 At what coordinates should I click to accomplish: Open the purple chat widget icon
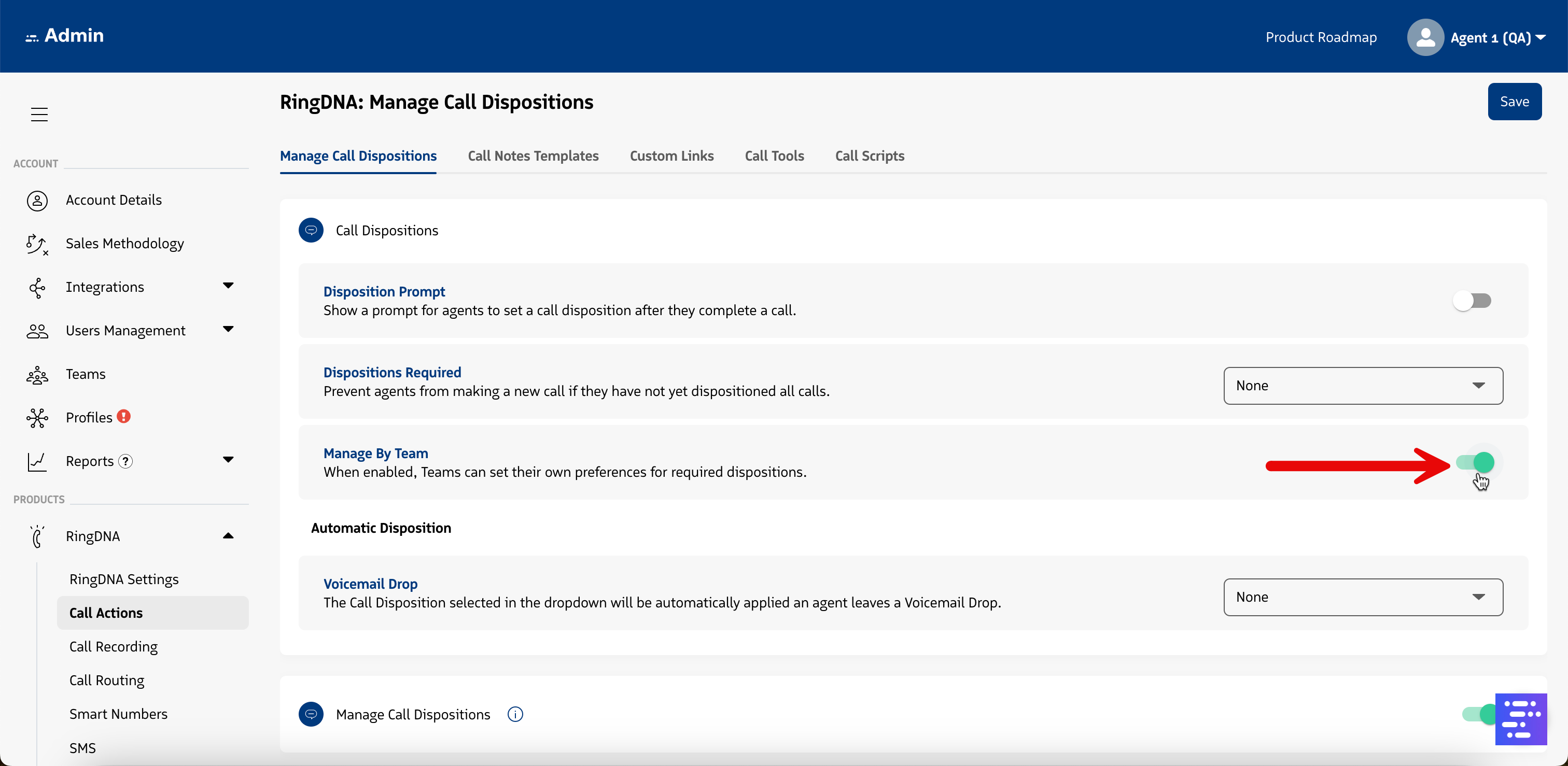pyautogui.click(x=1520, y=718)
